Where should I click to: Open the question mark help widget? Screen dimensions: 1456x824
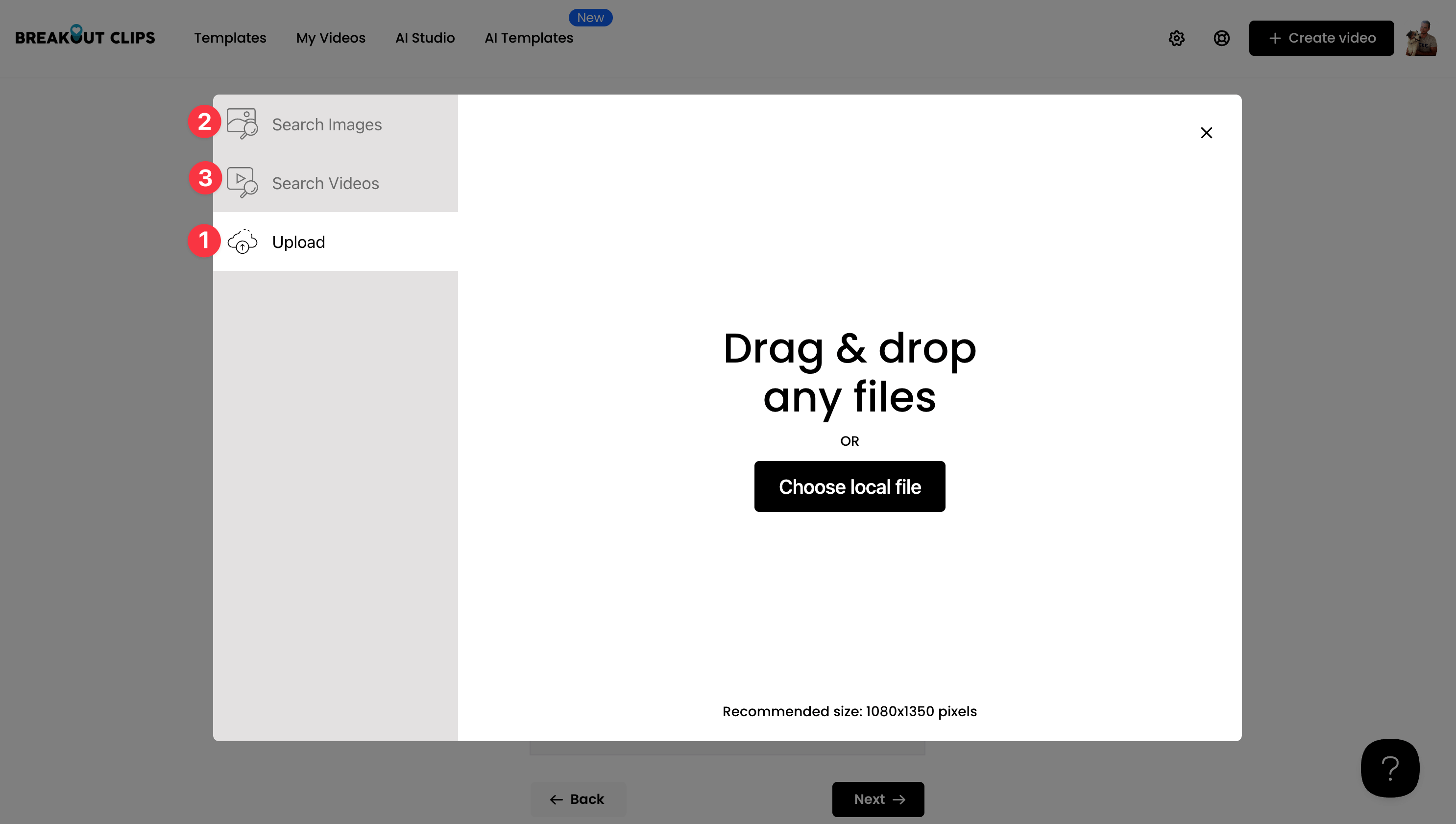point(1389,767)
